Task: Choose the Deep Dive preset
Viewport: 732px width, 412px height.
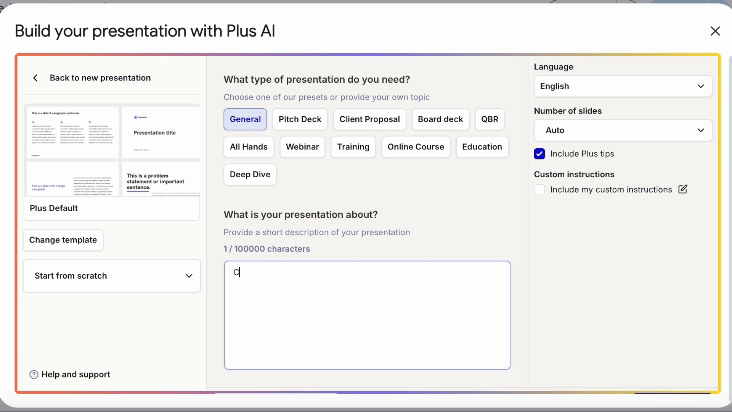Action: (x=250, y=174)
